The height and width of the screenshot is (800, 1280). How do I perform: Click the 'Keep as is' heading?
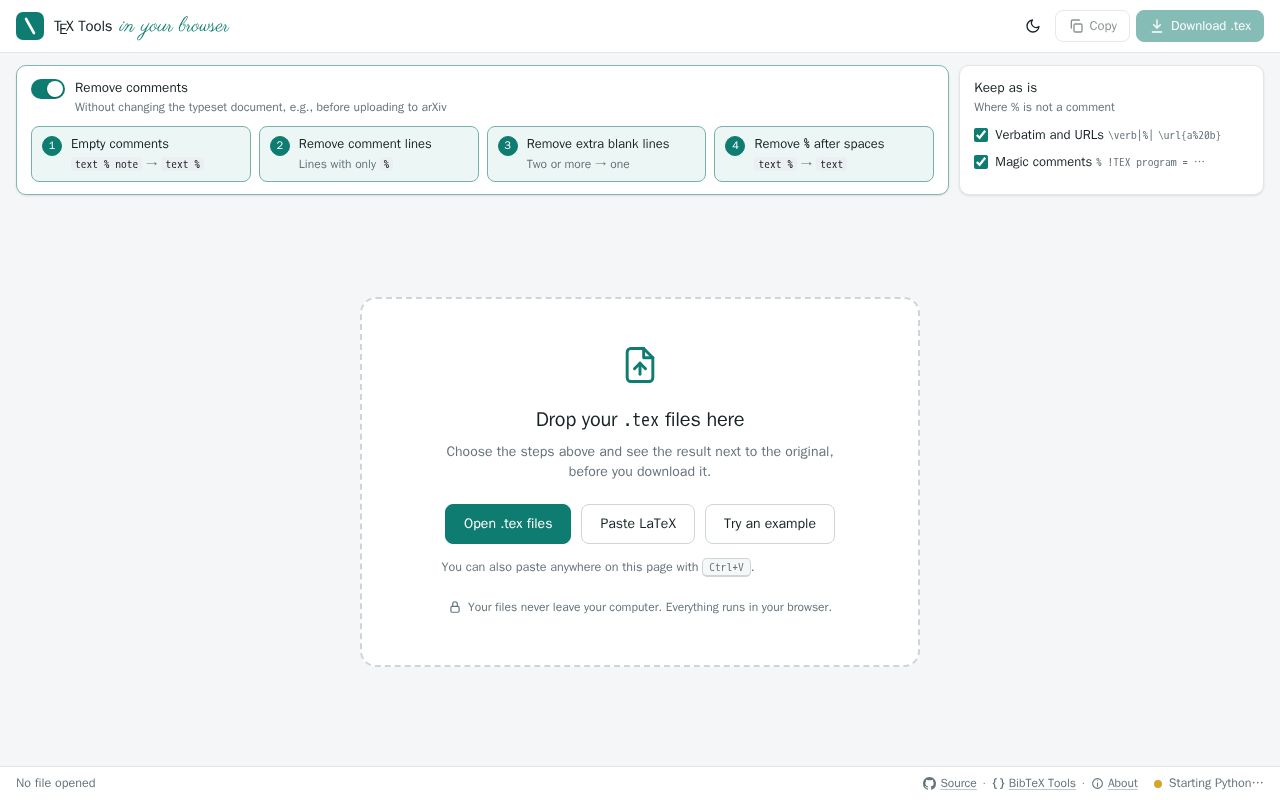coord(1005,88)
